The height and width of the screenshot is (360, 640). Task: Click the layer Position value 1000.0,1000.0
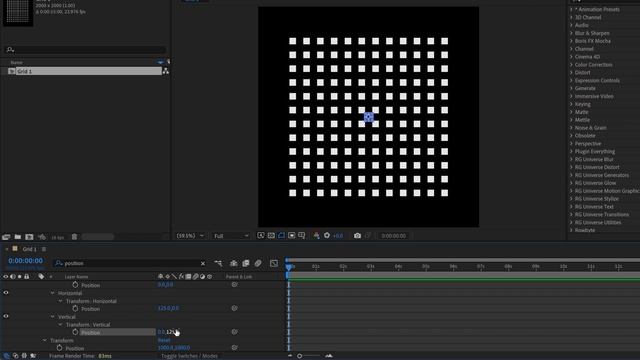point(174,348)
